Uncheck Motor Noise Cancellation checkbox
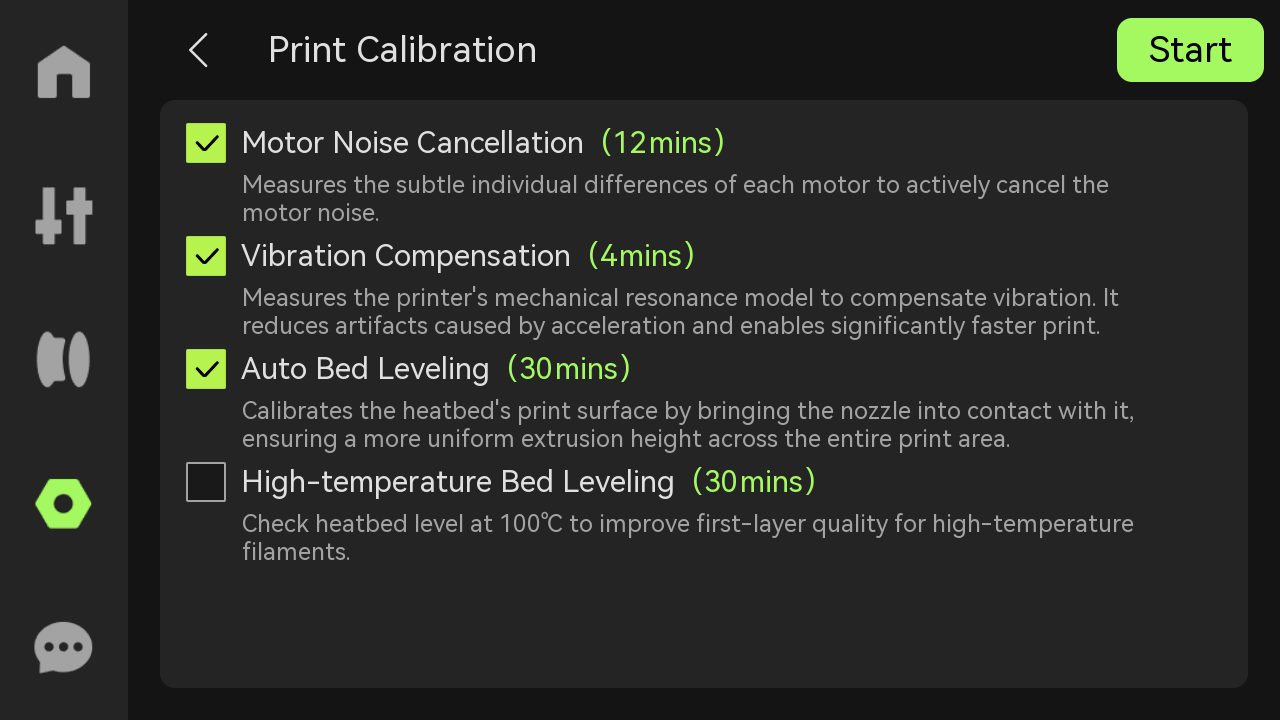The image size is (1280, 720). (206, 143)
